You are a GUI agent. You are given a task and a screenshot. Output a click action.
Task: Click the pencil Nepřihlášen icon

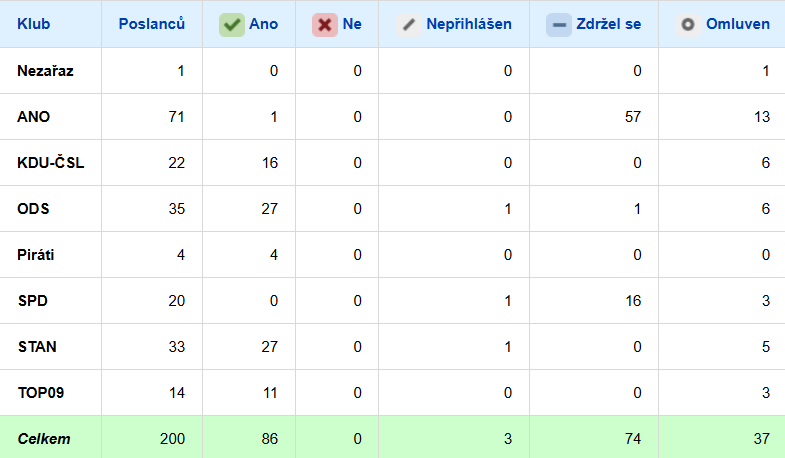click(x=408, y=25)
